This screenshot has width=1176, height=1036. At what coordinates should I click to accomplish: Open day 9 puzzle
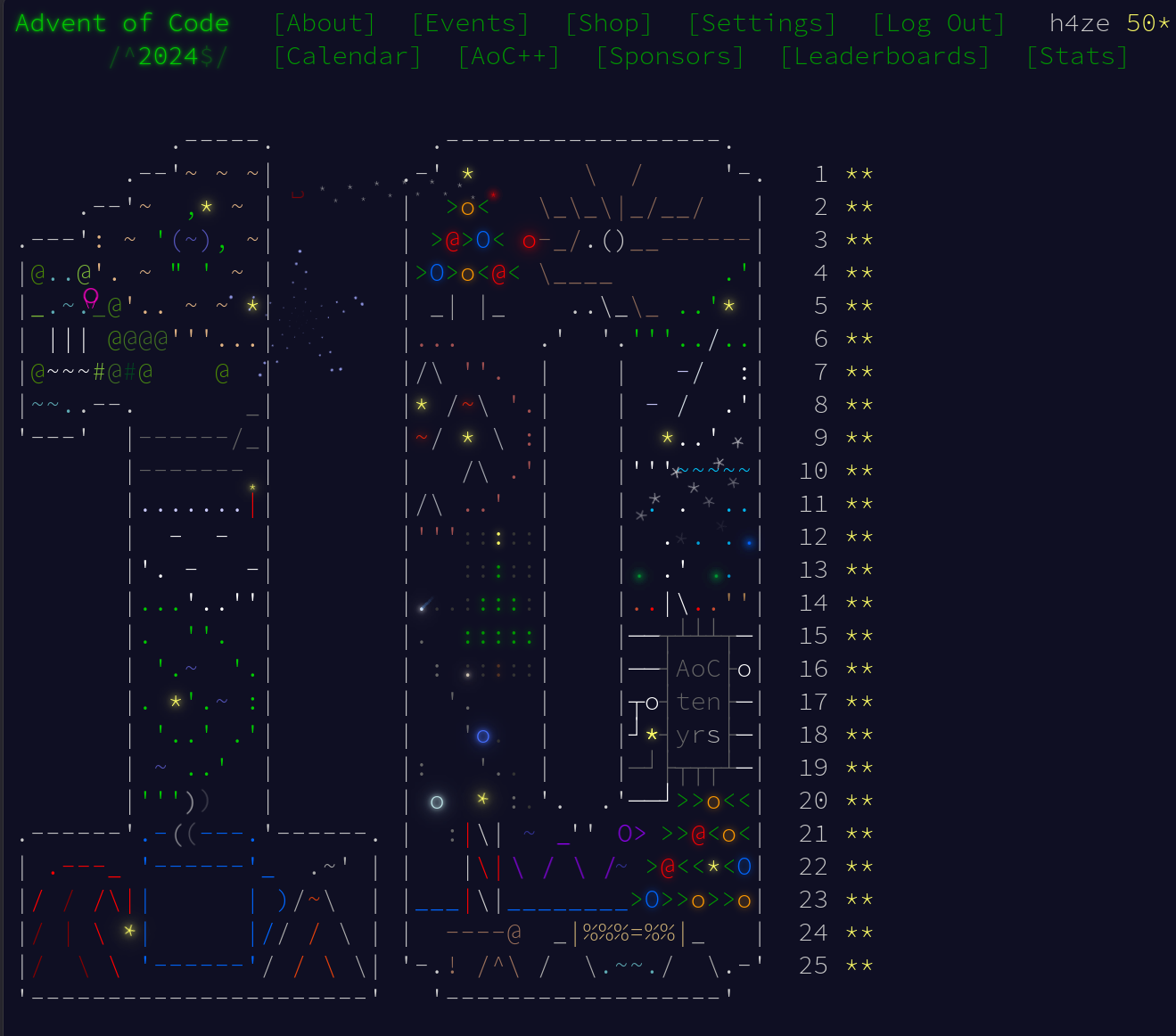click(x=821, y=438)
